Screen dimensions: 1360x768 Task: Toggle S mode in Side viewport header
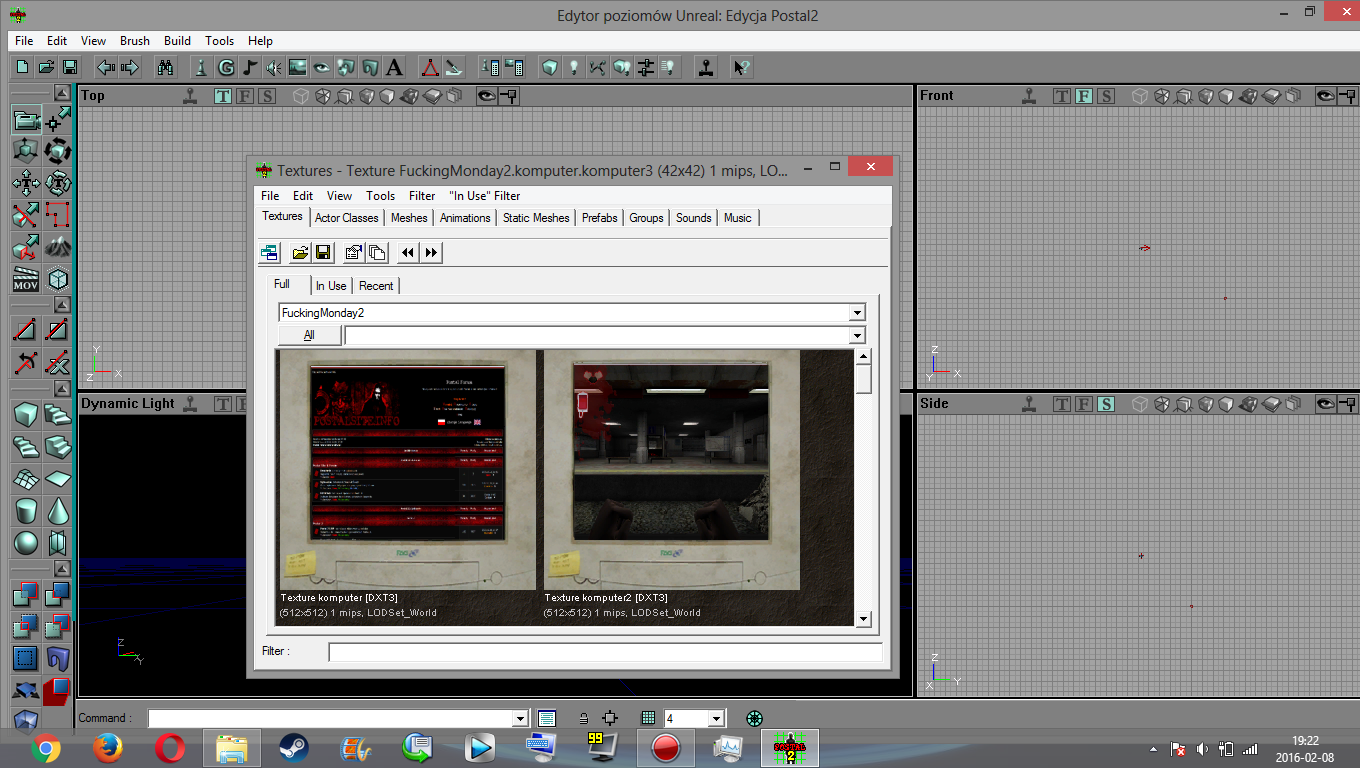(1106, 404)
